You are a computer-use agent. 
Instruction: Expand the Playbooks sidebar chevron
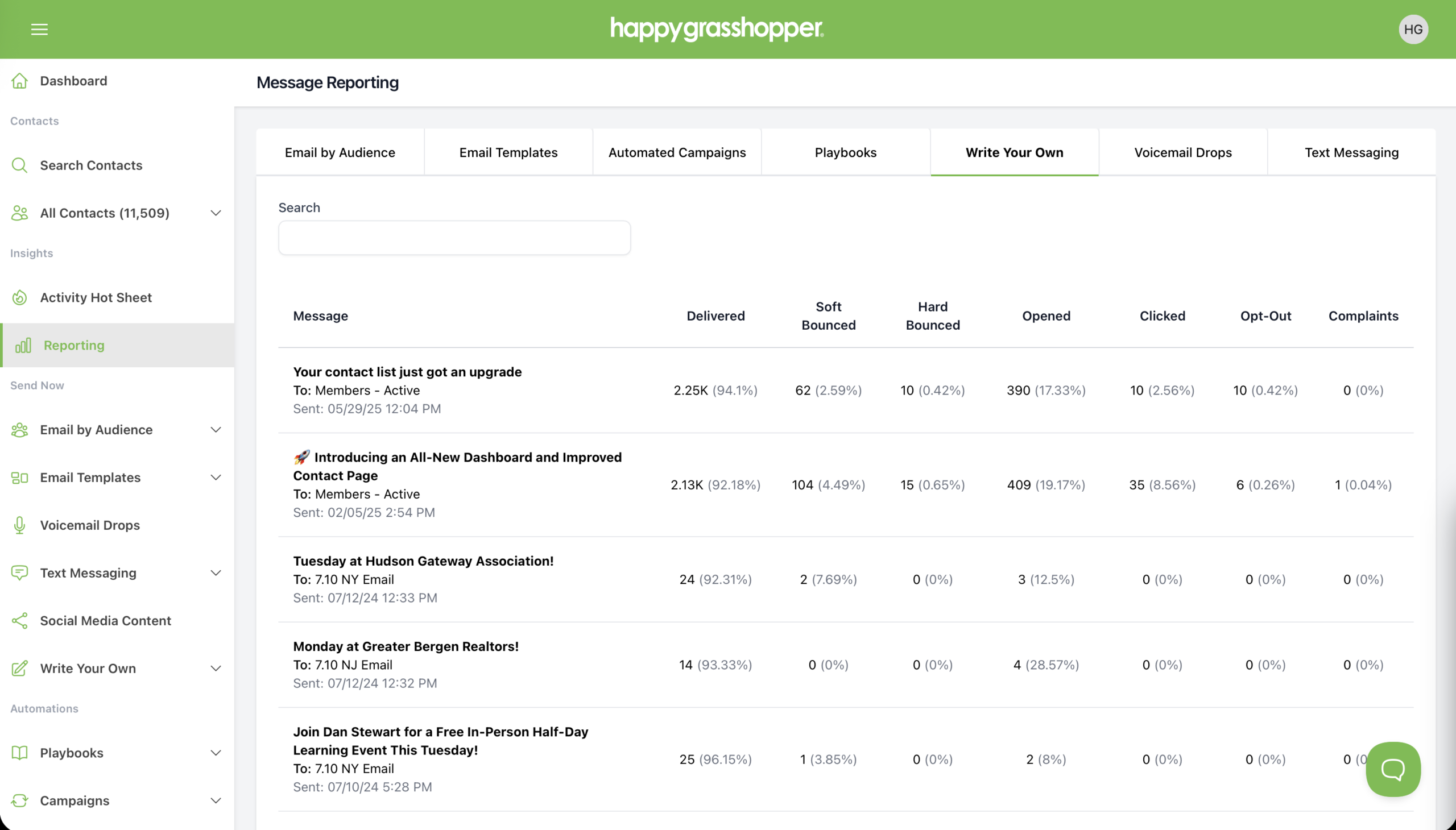[216, 753]
